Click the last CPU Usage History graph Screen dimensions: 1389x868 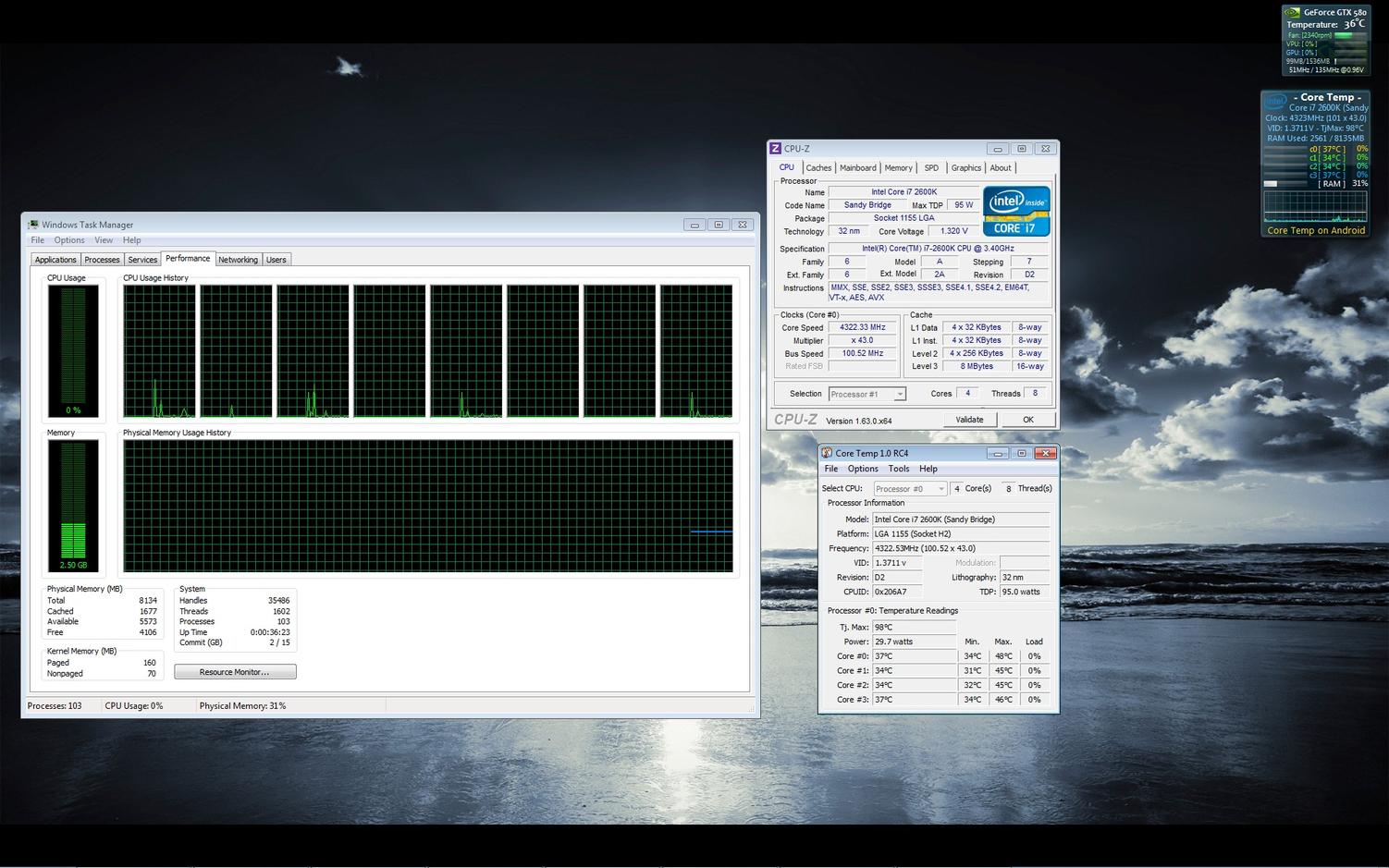pyautogui.click(x=696, y=351)
